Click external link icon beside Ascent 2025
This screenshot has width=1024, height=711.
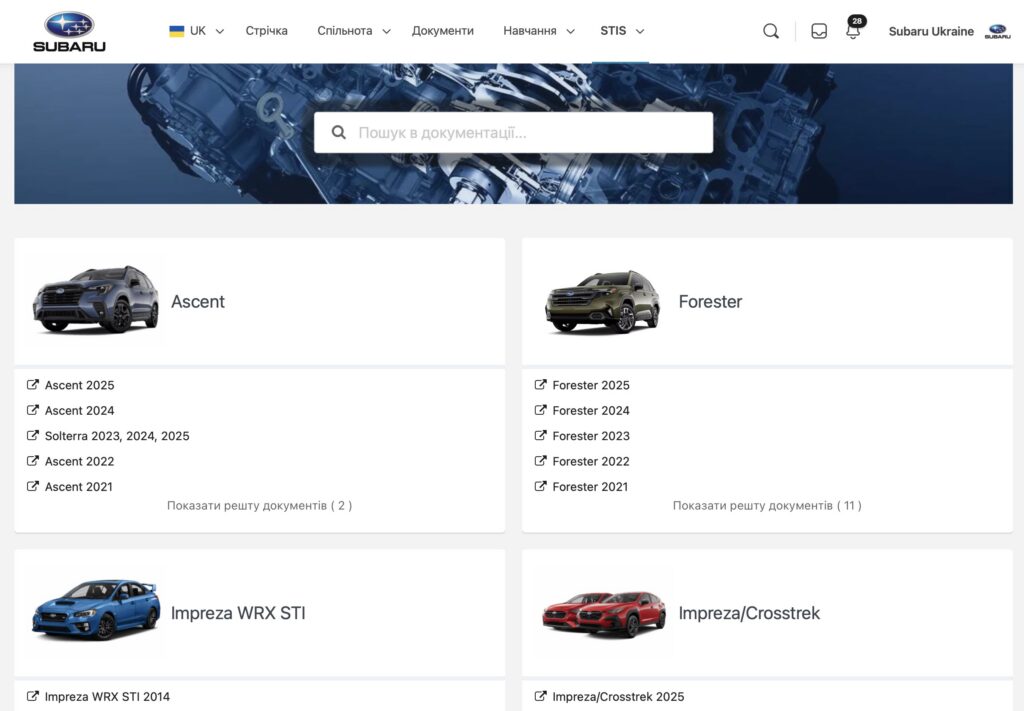coord(33,385)
